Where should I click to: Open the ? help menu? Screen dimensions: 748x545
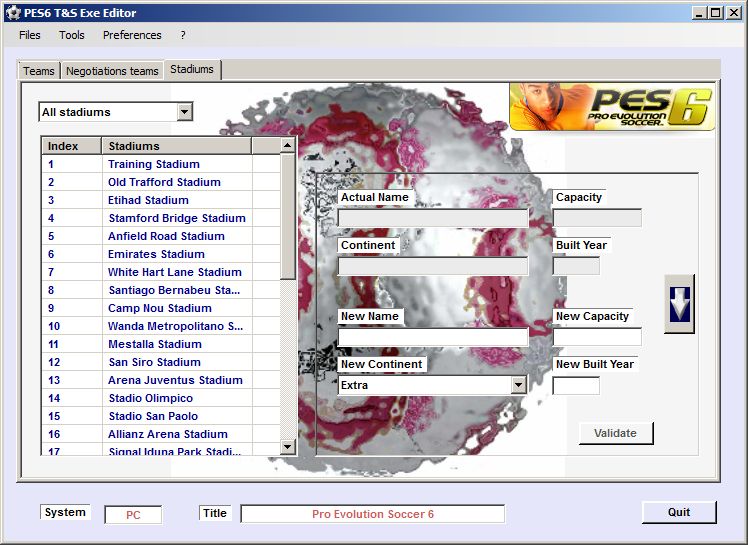coord(183,35)
